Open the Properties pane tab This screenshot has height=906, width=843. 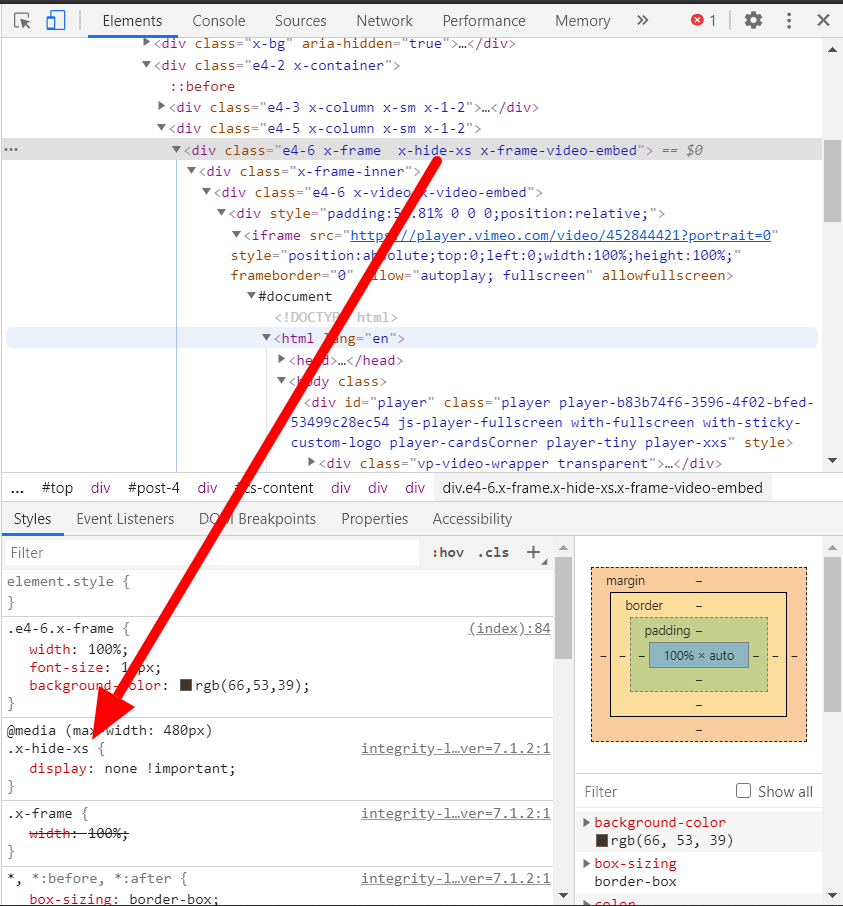pos(374,519)
